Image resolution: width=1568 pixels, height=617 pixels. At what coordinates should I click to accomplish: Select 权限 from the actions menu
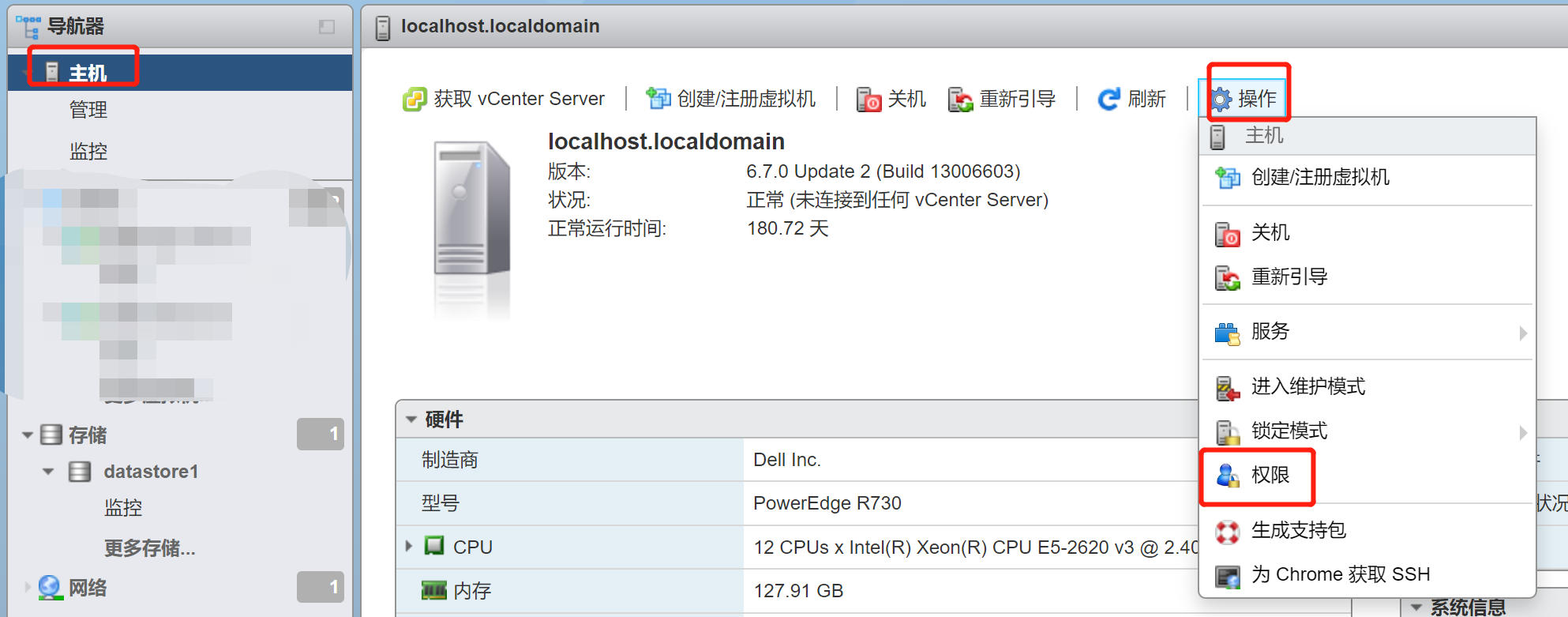[1270, 476]
